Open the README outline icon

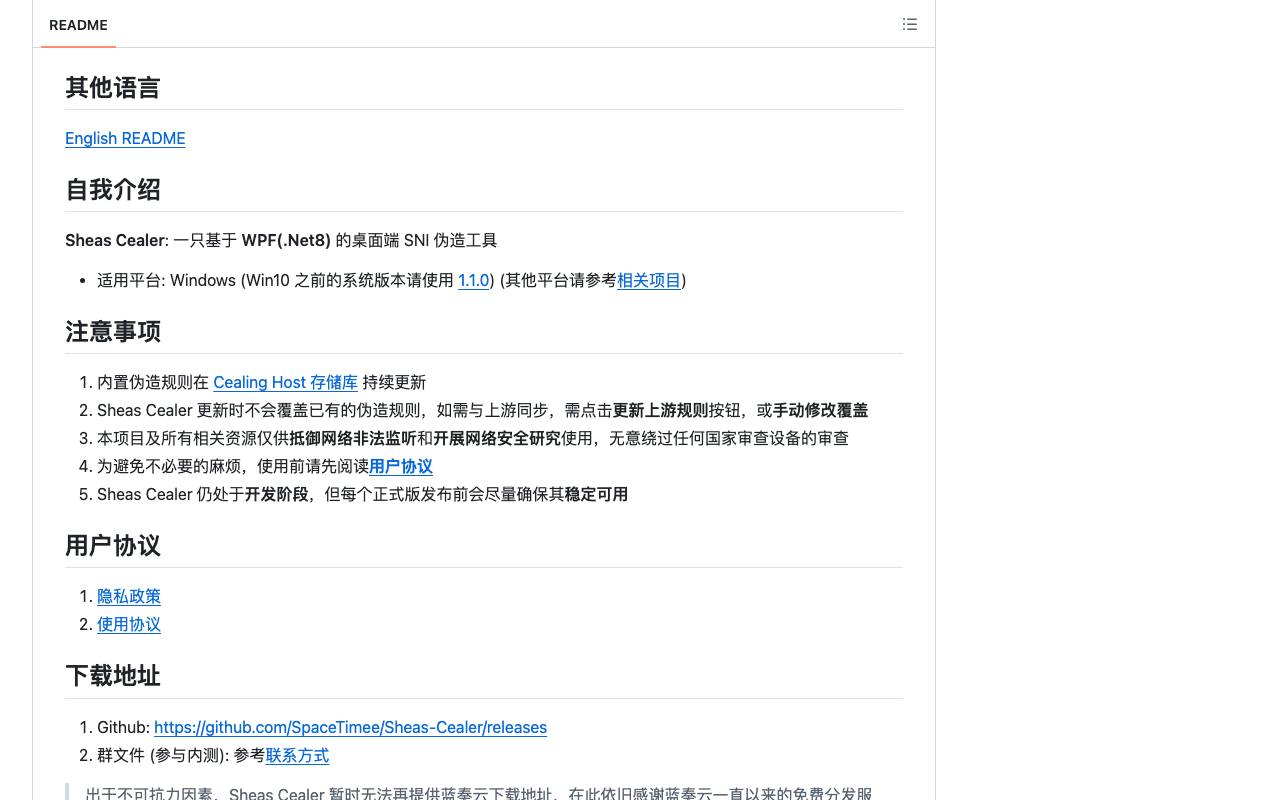pyautogui.click(x=909, y=24)
